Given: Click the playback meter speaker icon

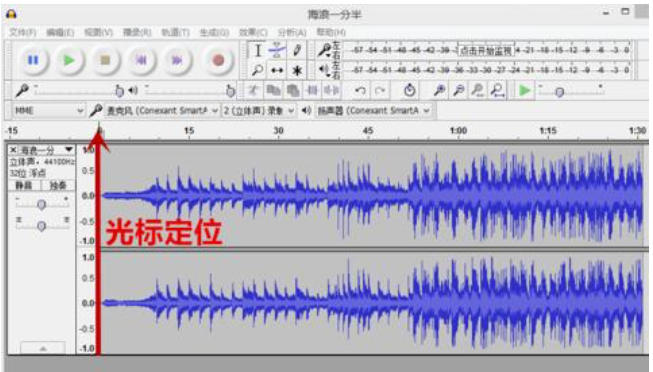Looking at the screenshot, I should click(x=324, y=70).
